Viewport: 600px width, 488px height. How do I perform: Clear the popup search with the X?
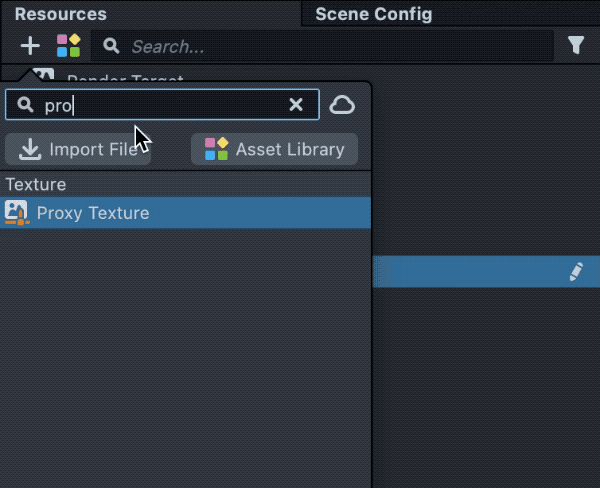[296, 105]
